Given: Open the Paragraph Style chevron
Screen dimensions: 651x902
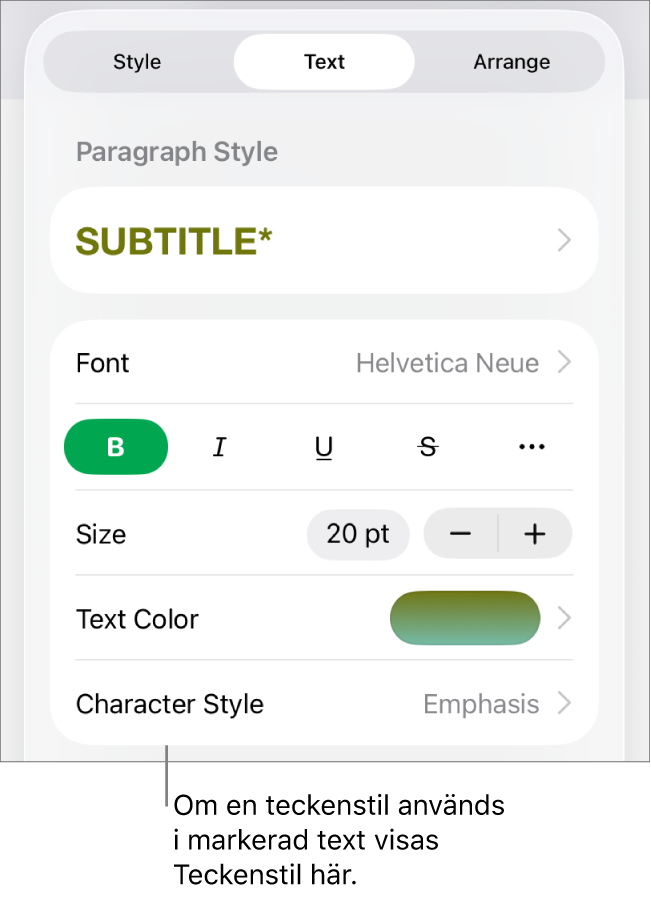Looking at the screenshot, I should click(x=563, y=240).
